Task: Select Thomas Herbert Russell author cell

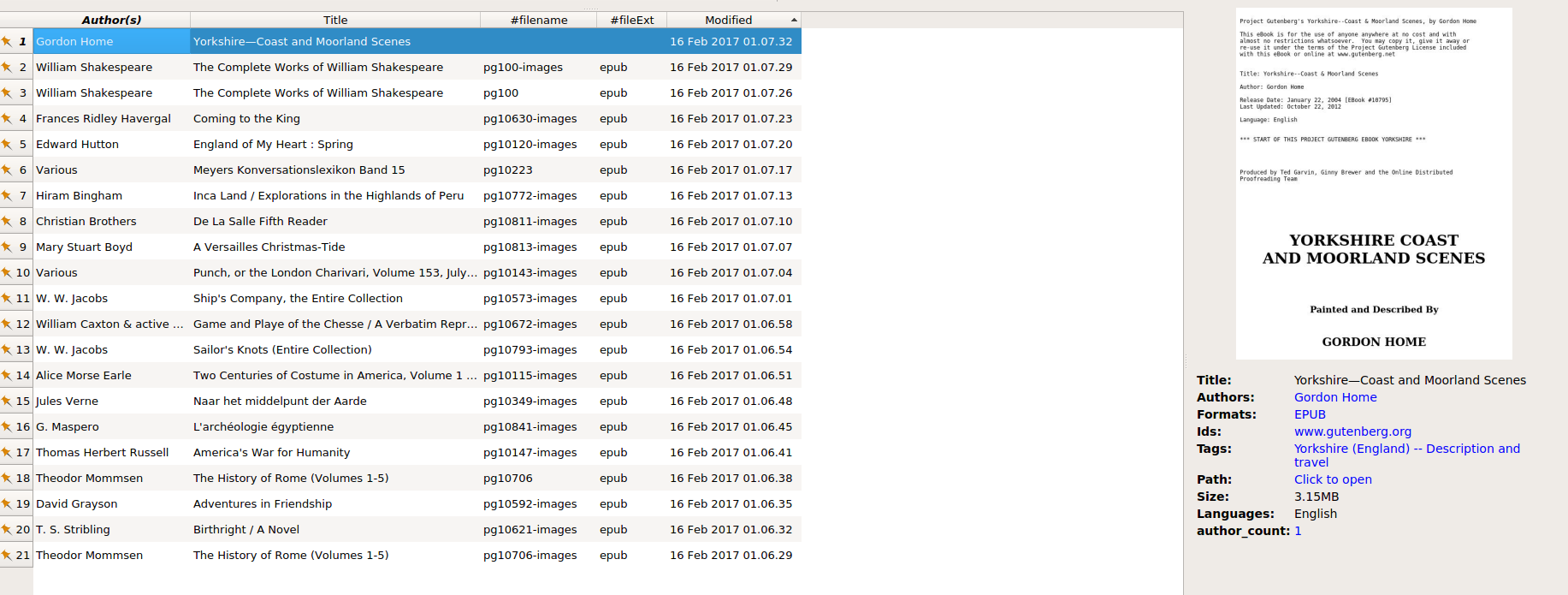Action: [x=111, y=452]
